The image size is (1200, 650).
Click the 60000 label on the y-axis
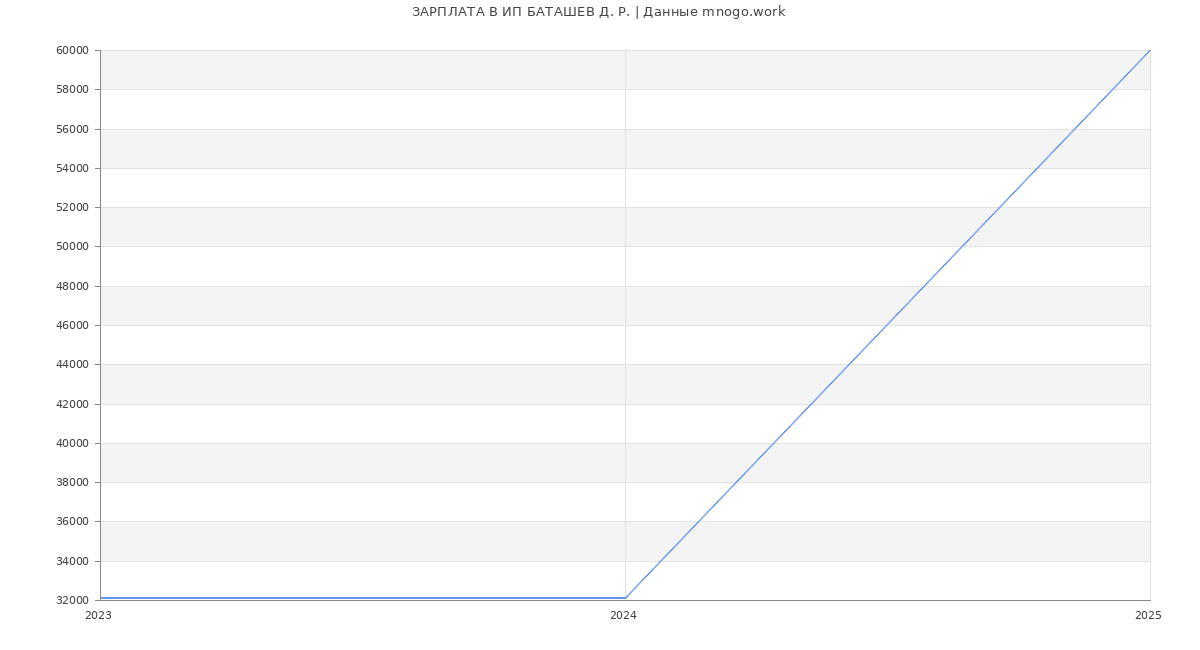73,51
